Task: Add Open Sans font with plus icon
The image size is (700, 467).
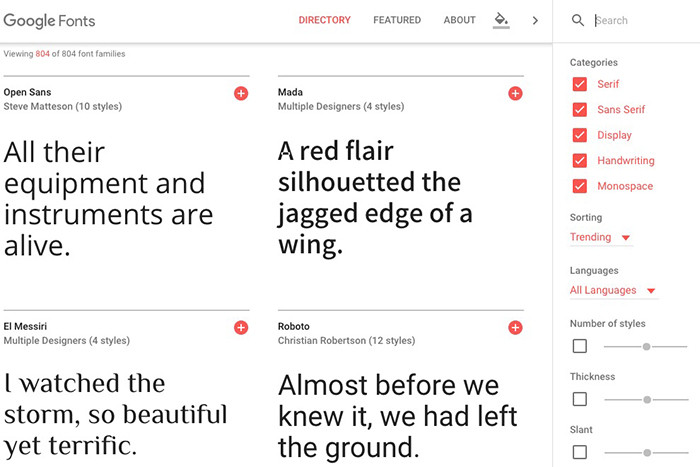Action: point(240,93)
